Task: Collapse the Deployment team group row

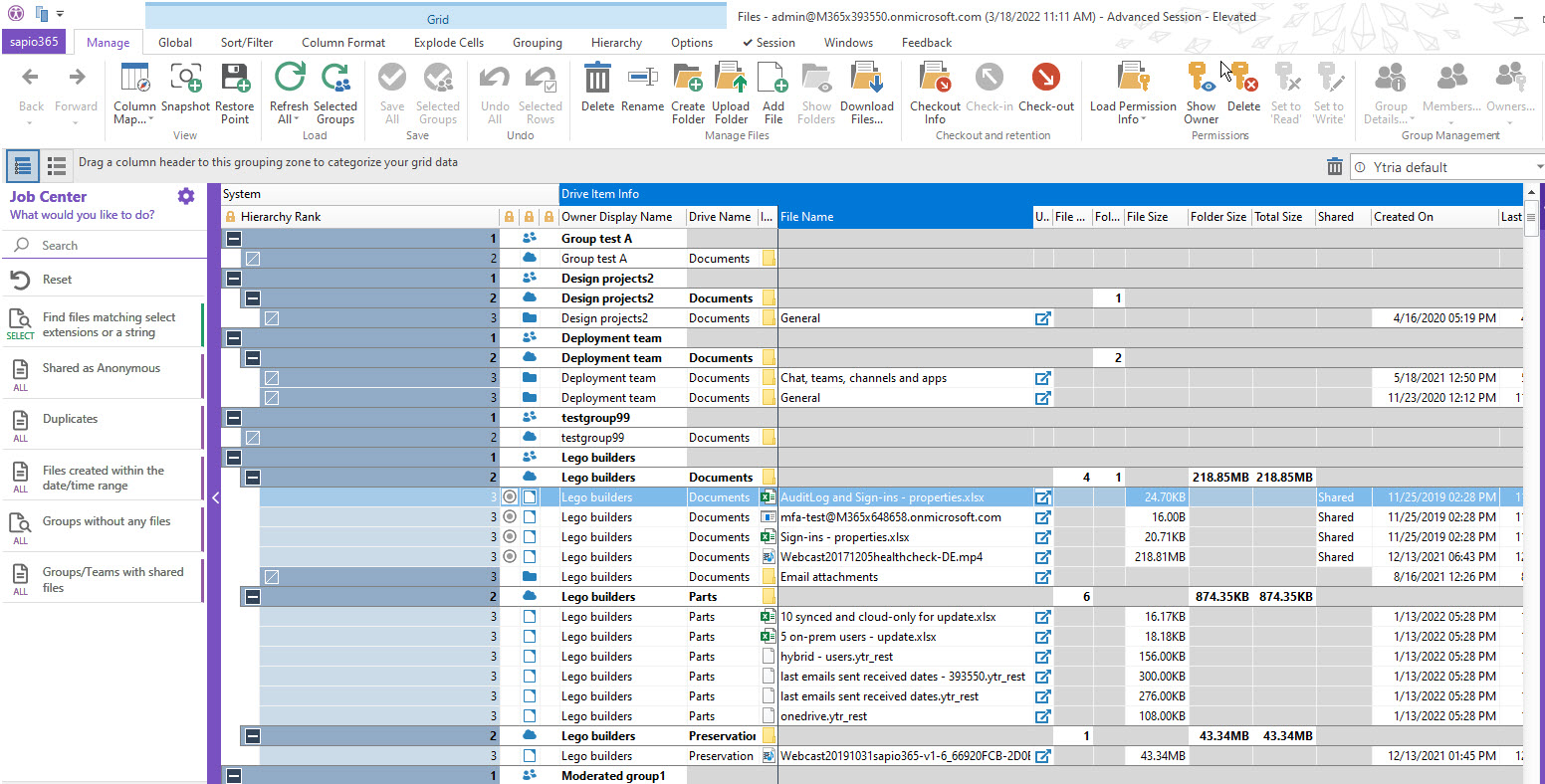Action: (233, 338)
